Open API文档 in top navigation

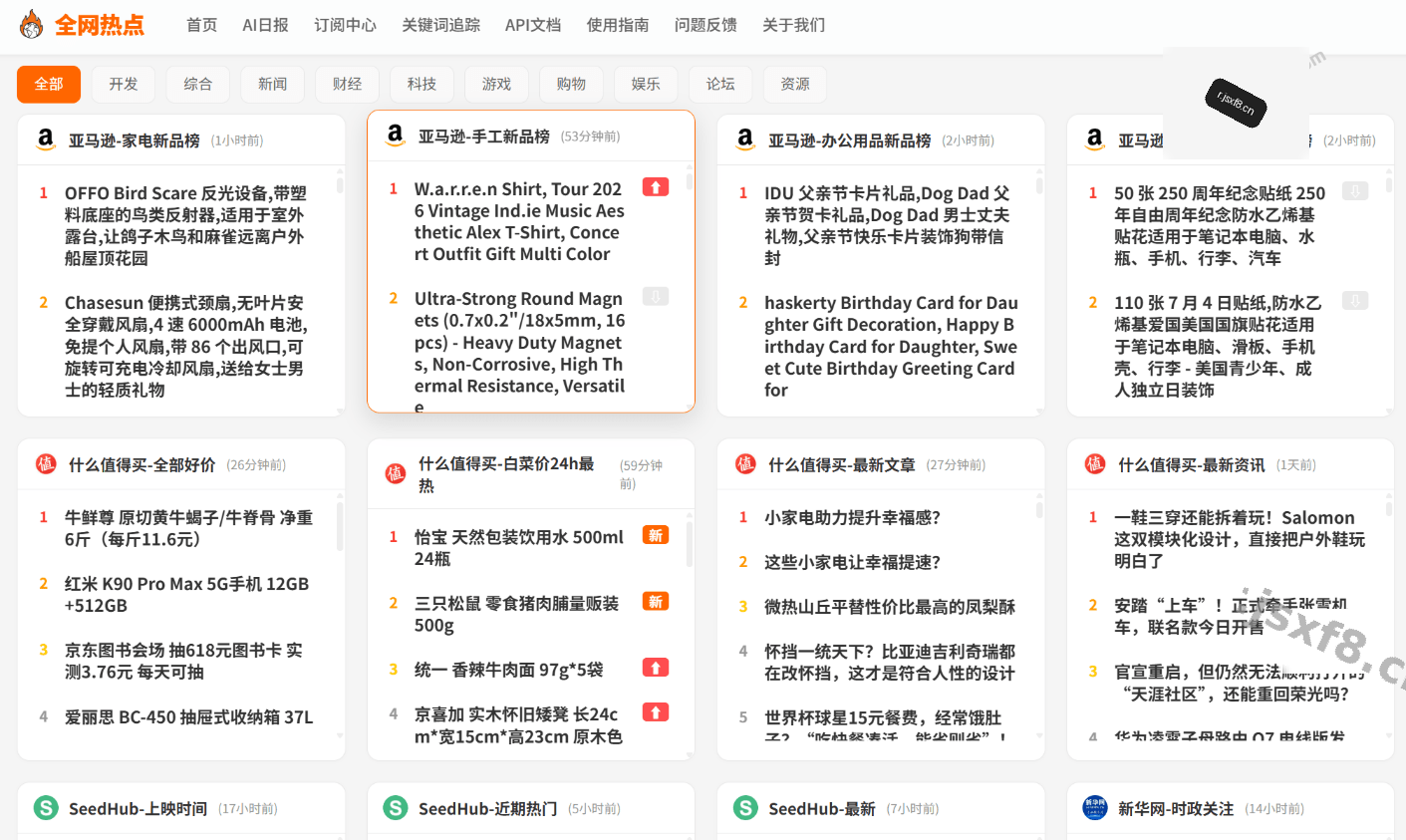point(533,25)
